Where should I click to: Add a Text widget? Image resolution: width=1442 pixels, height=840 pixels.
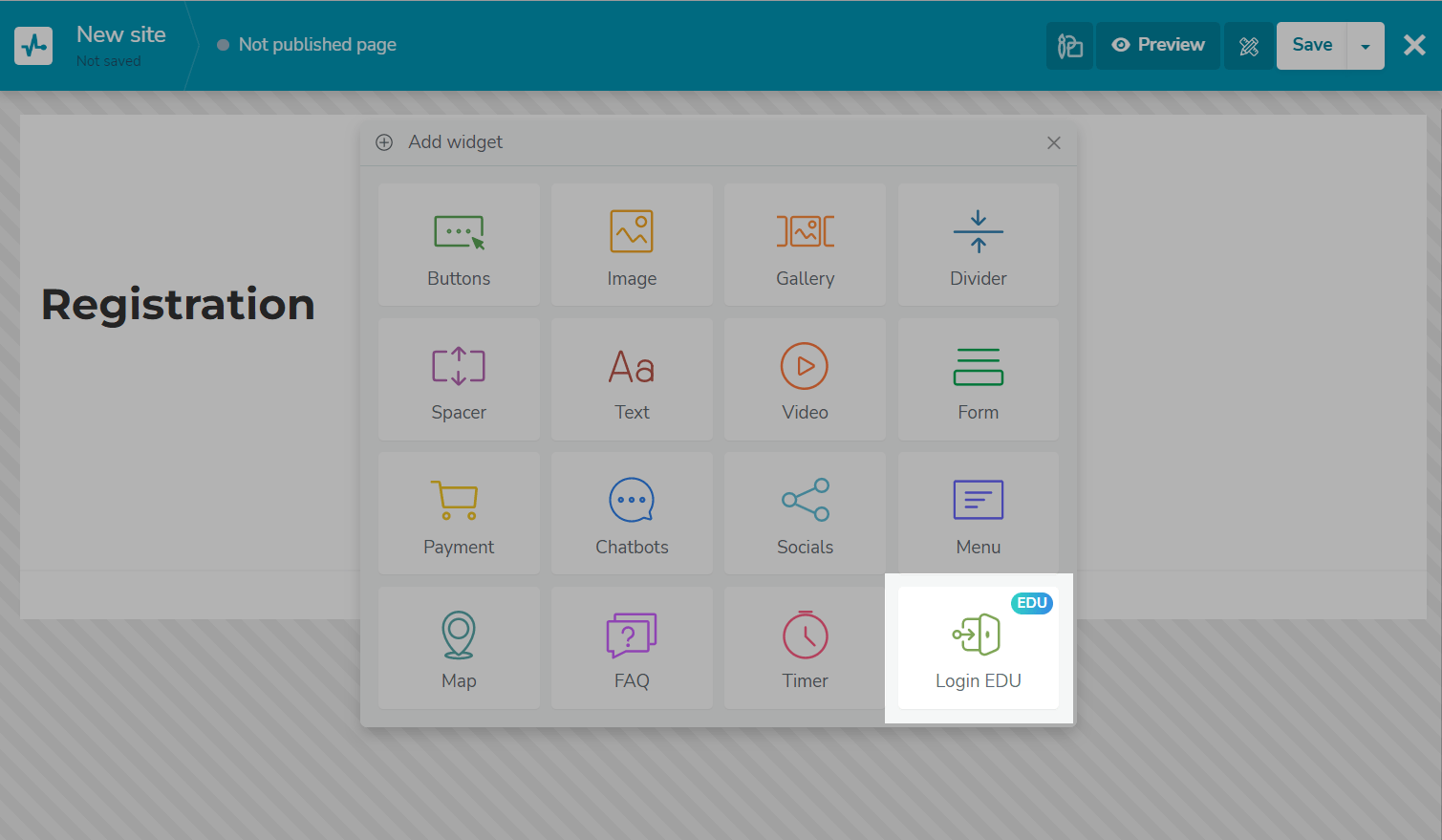pyautogui.click(x=632, y=380)
